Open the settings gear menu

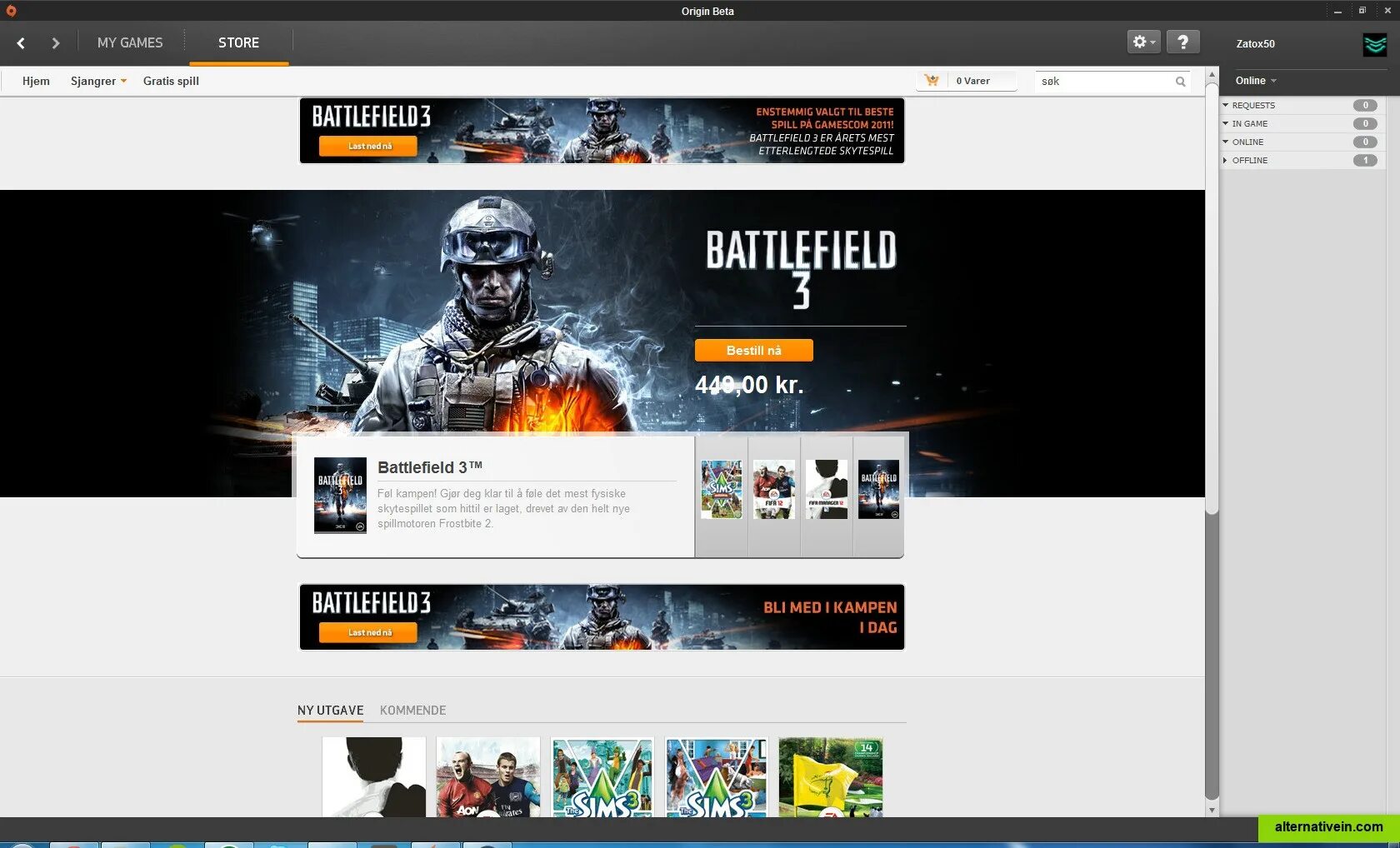1144,42
